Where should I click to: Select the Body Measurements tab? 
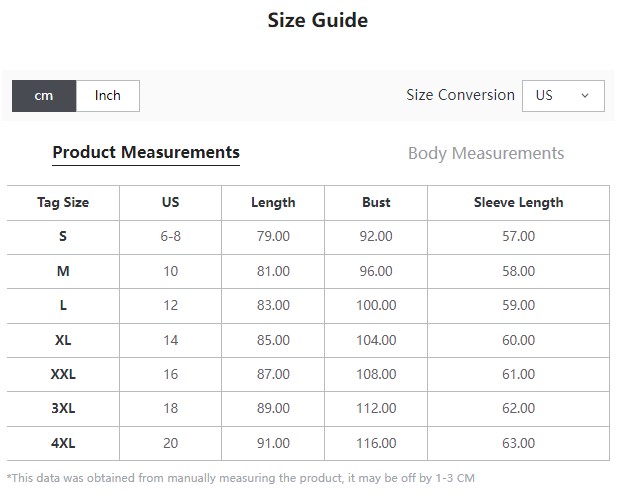pos(486,153)
